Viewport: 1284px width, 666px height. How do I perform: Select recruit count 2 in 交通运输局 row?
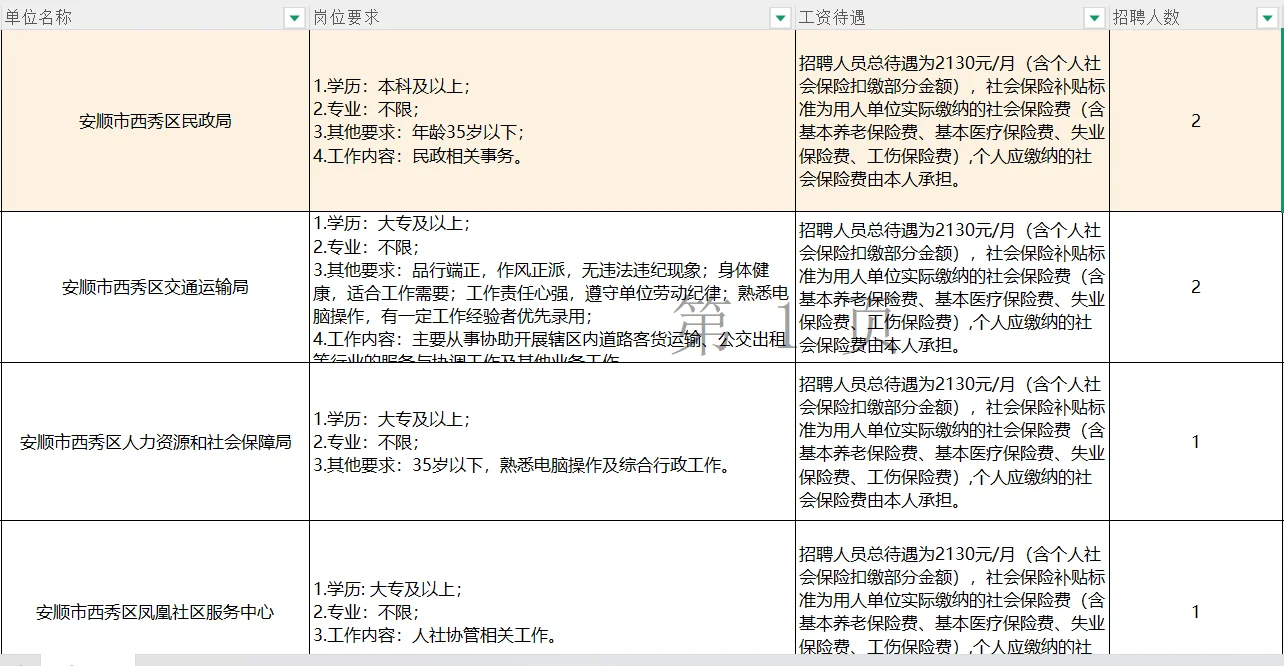1196,287
